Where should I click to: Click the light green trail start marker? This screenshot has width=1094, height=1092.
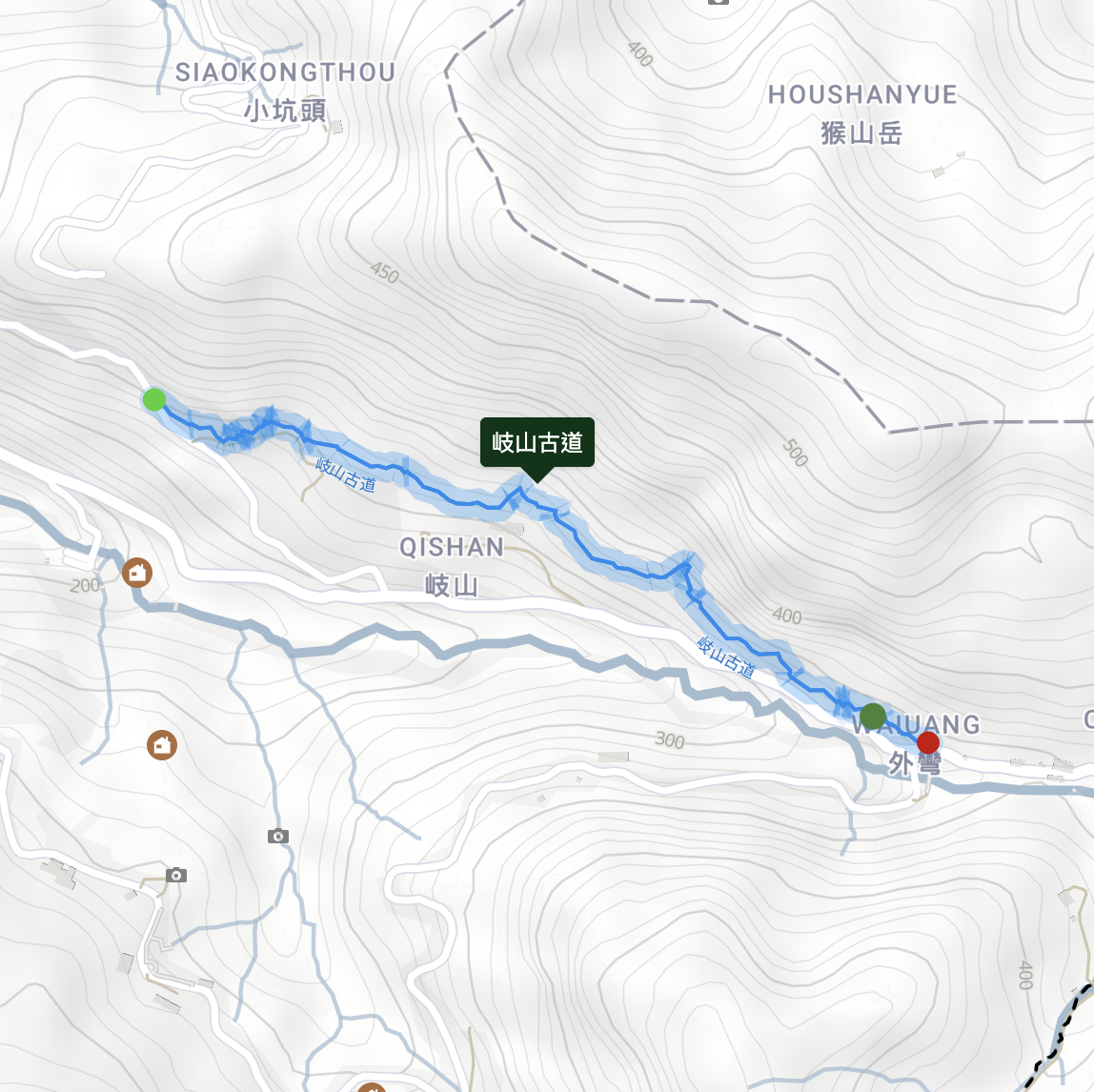154,400
